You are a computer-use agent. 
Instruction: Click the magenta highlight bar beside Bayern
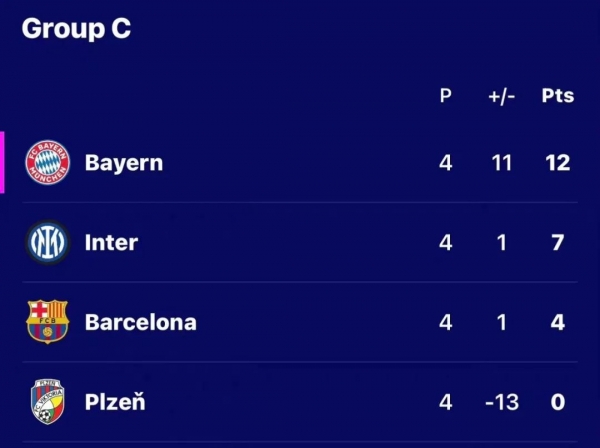2,162
